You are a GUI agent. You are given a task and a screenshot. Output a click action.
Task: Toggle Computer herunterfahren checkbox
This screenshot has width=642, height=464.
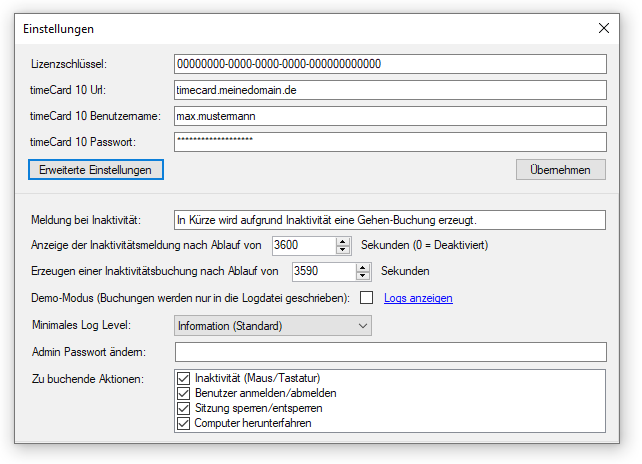(x=183, y=423)
